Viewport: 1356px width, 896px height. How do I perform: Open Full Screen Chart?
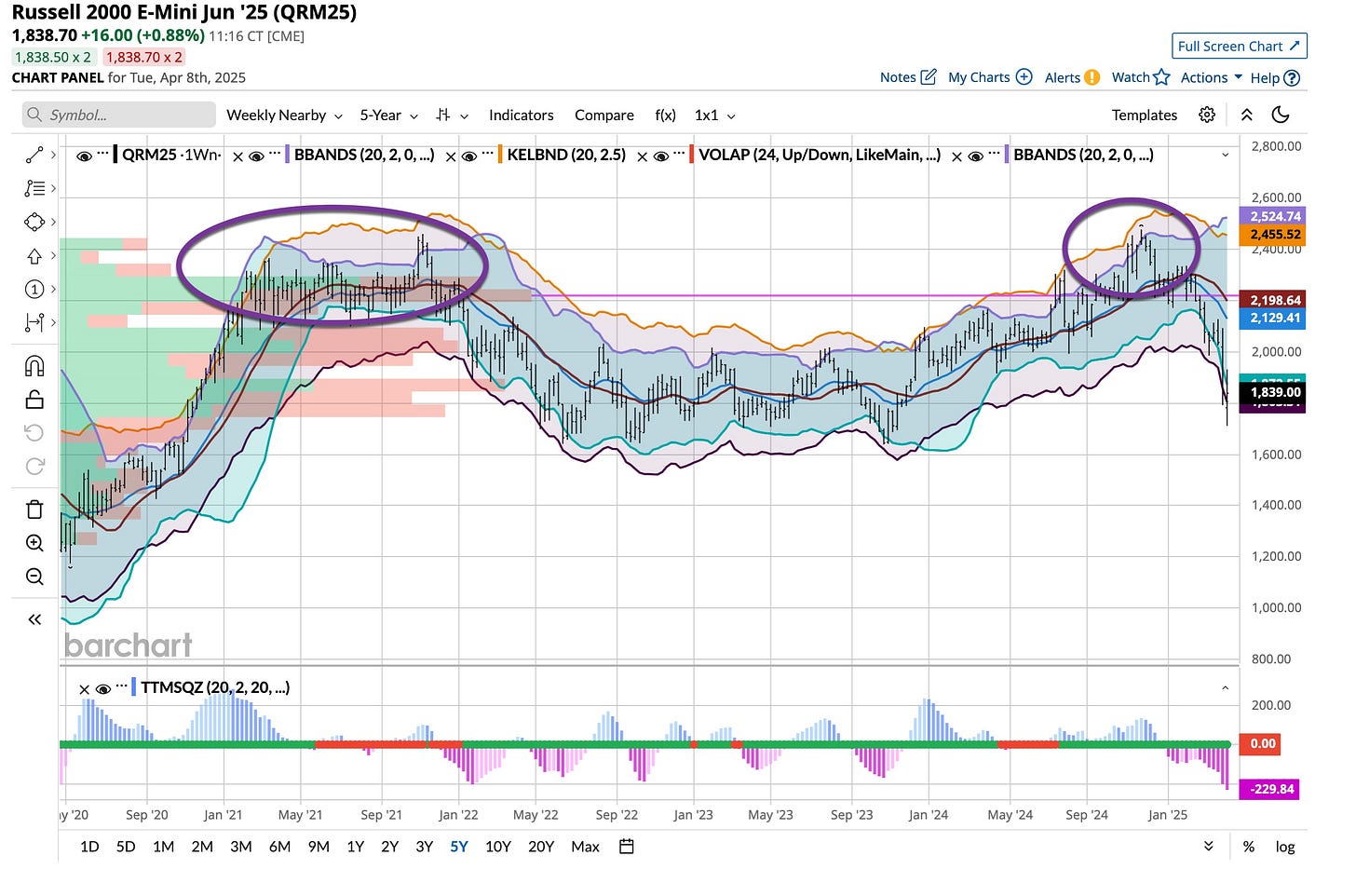pos(1239,46)
